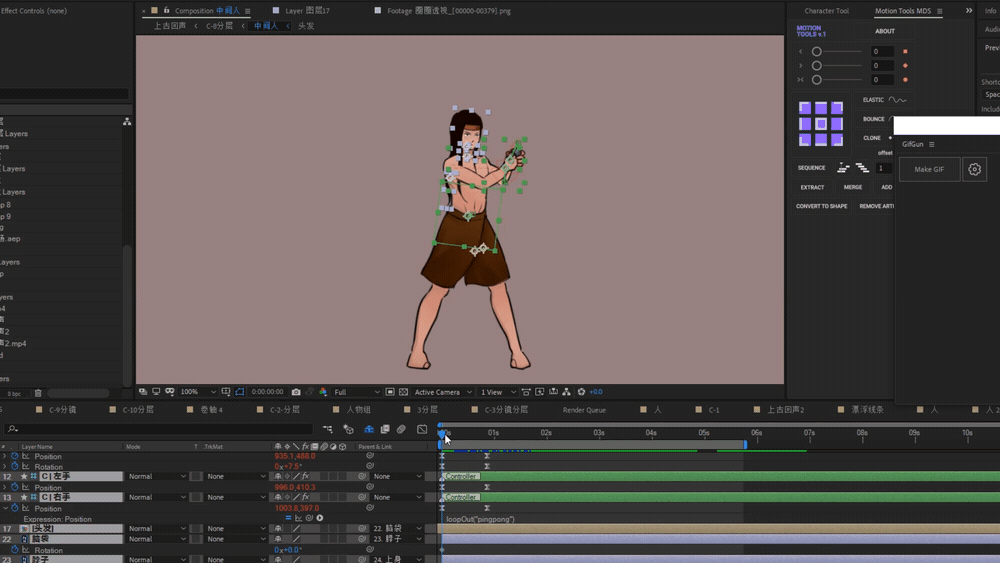Click the Show Channel color icon
Image resolution: width=1000 pixels, height=563 pixels.
323,392
